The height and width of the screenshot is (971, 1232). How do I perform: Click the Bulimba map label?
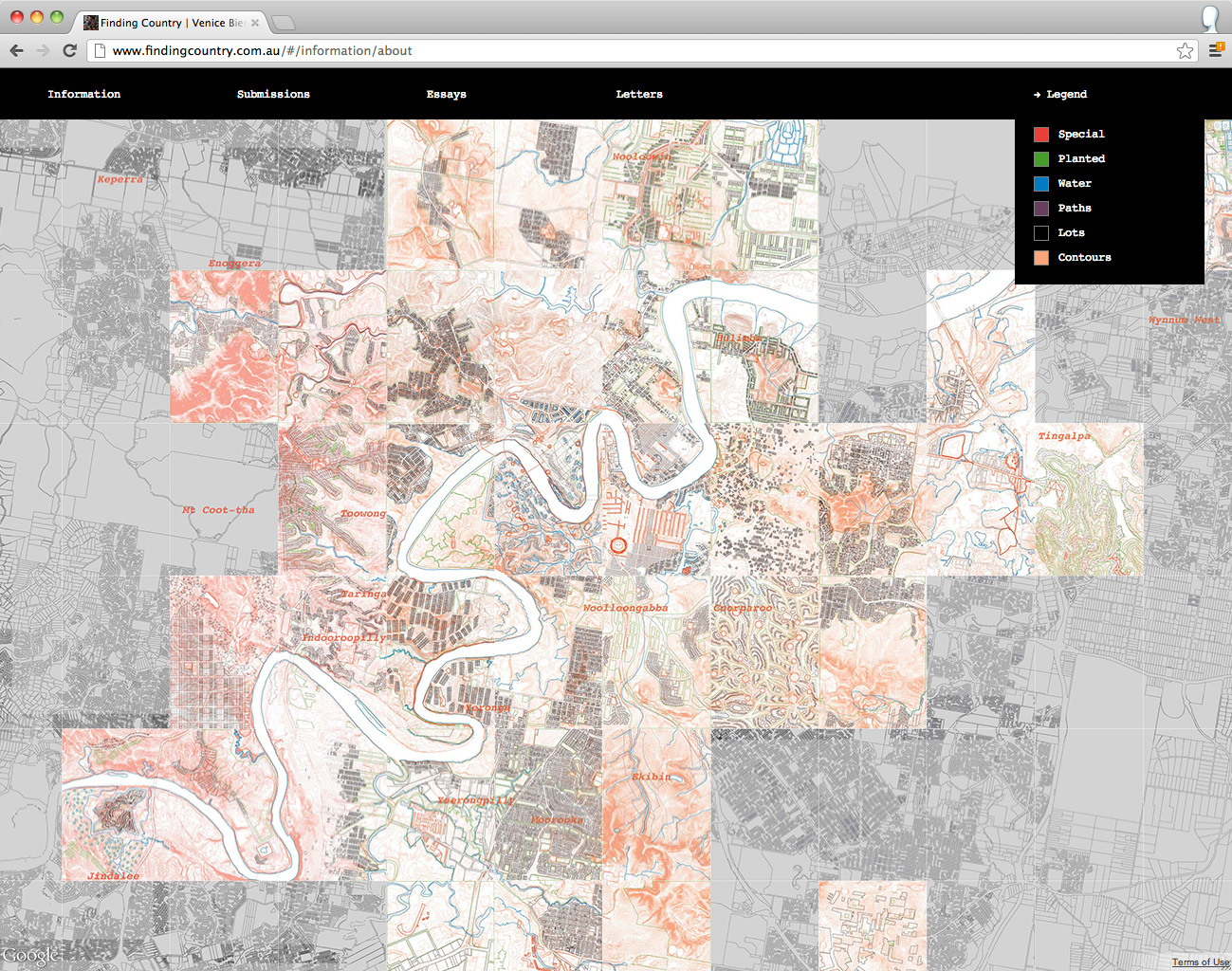(738, 339)
